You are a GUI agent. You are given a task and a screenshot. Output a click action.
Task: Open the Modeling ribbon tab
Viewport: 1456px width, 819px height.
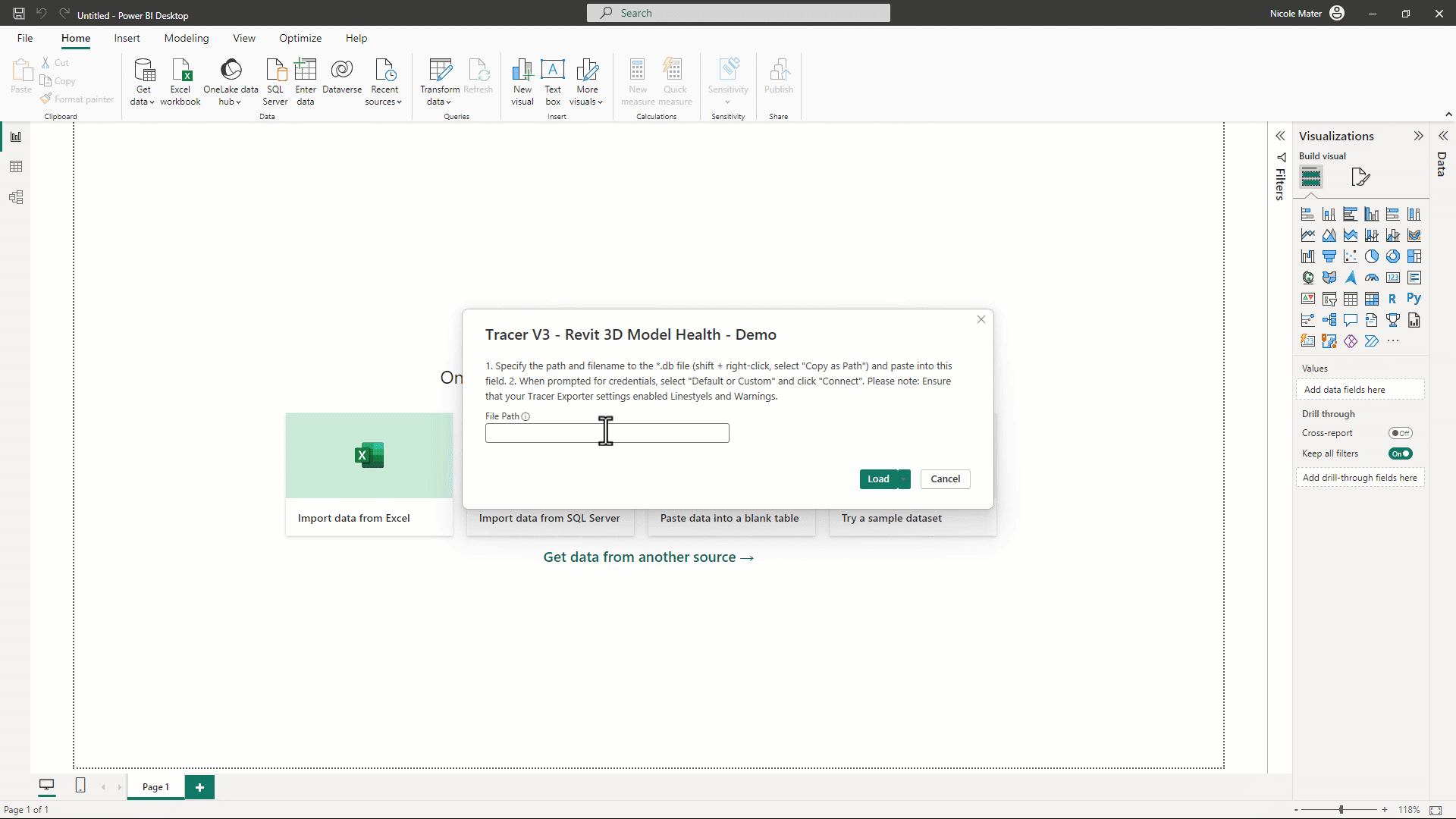tap(187, 38)
